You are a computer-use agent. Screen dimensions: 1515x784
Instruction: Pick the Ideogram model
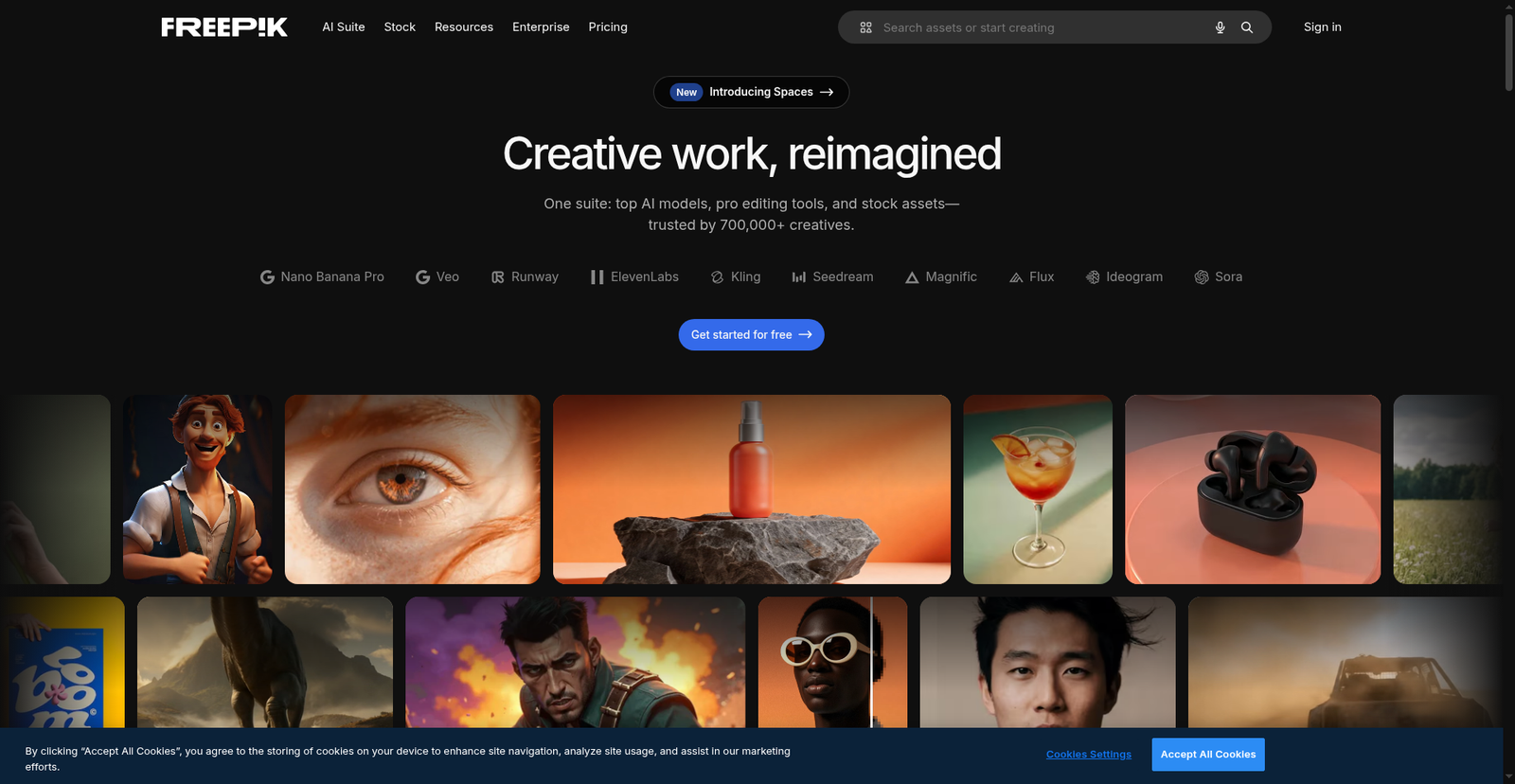coord(1124,276)
